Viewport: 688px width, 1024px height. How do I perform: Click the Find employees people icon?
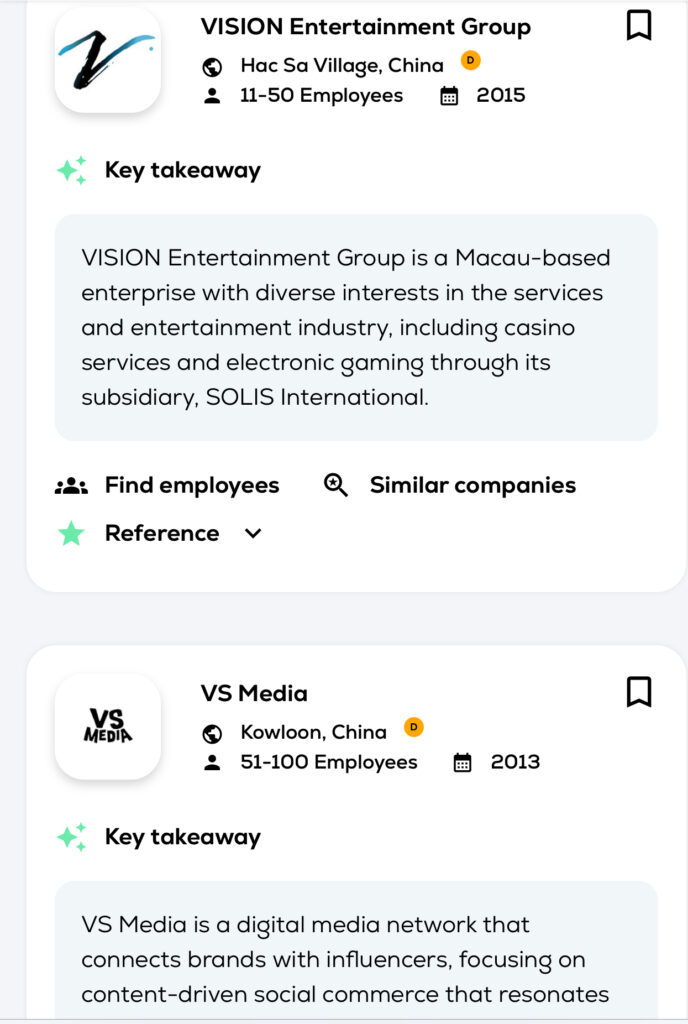tap(71, 486)
